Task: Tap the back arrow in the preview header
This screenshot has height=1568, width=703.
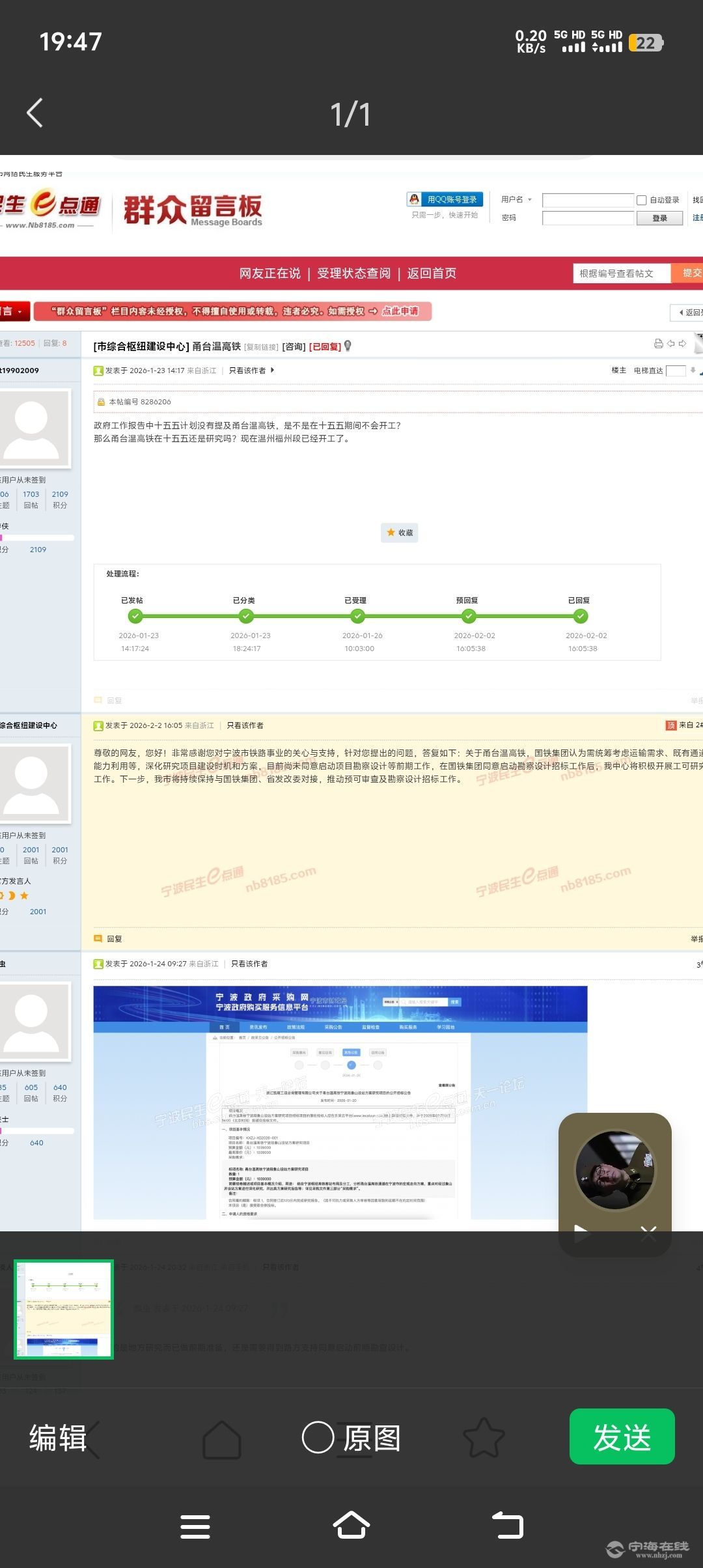Action: pos(35,113)
